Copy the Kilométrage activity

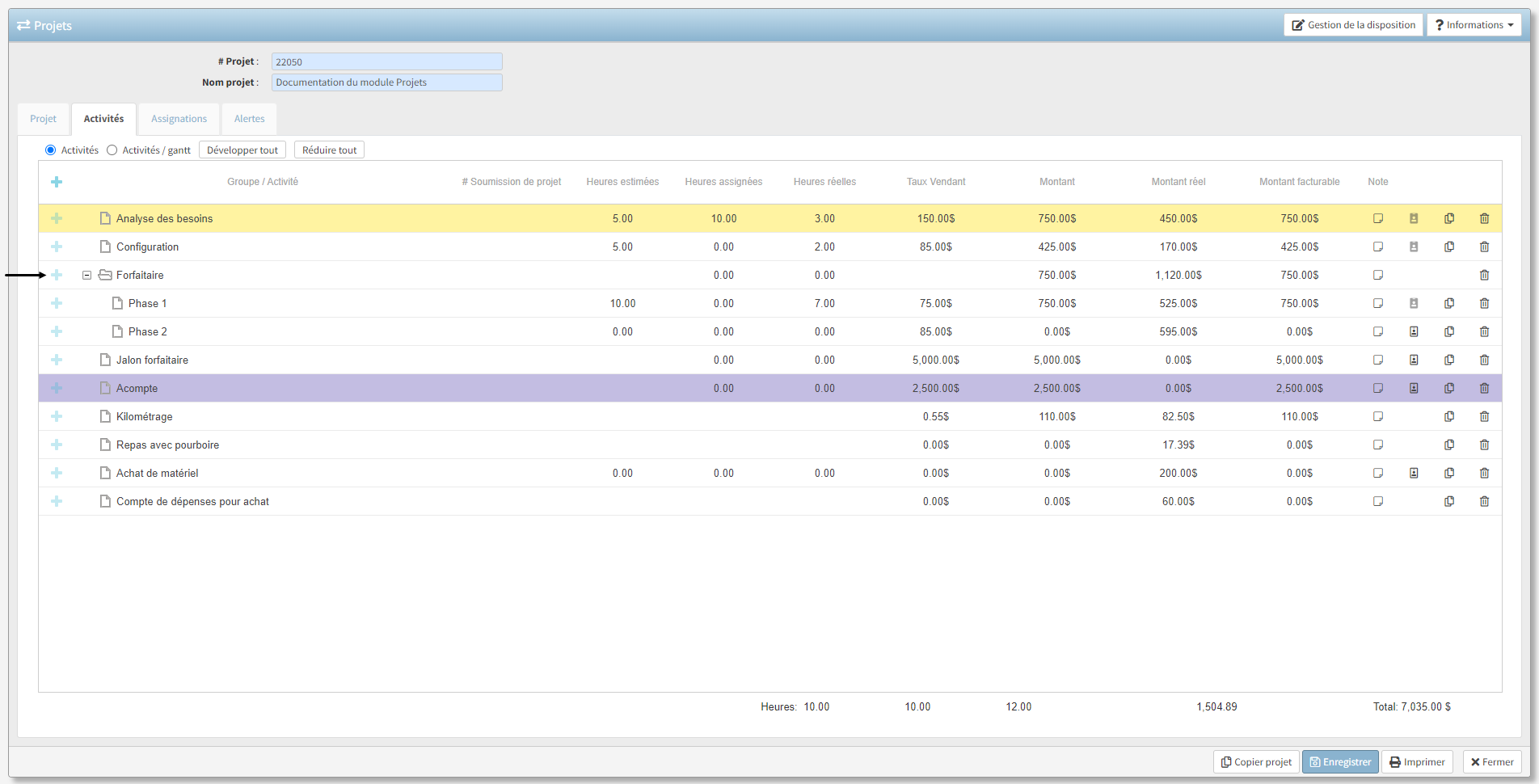pyautogui.click(x=1449, y=416)
